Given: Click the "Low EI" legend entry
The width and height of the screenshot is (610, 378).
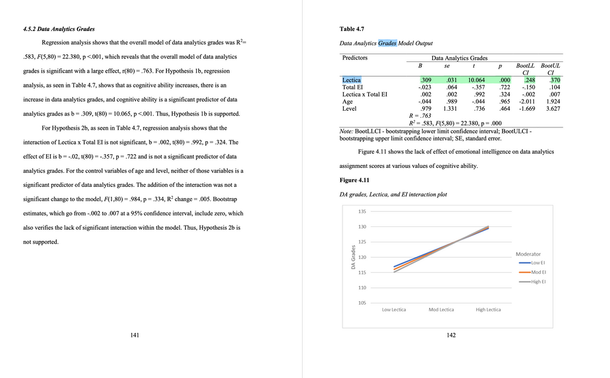Looking at the screenshot, I should (533, 263).
